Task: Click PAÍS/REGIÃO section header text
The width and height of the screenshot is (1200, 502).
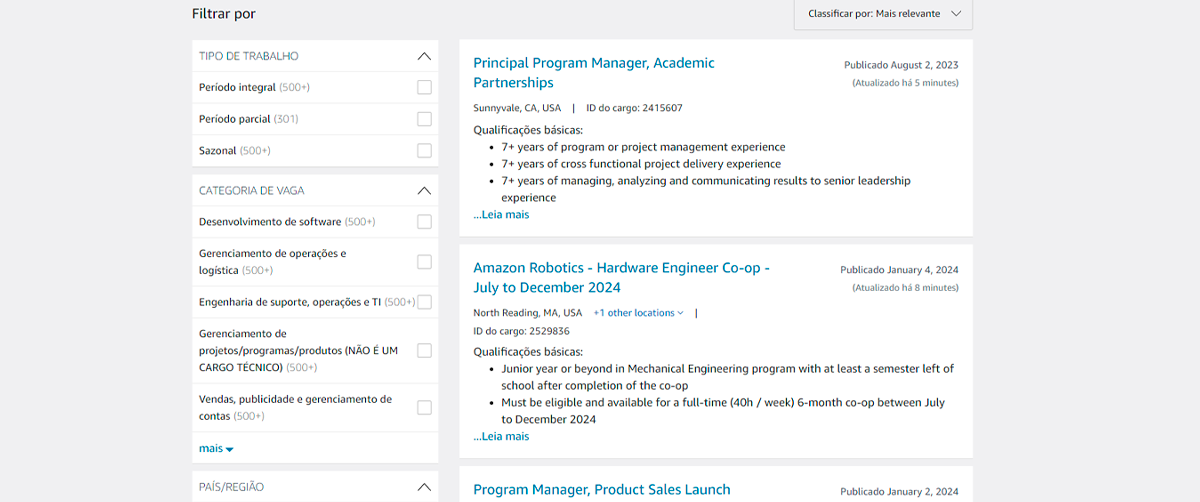Action: click(232, 487)
